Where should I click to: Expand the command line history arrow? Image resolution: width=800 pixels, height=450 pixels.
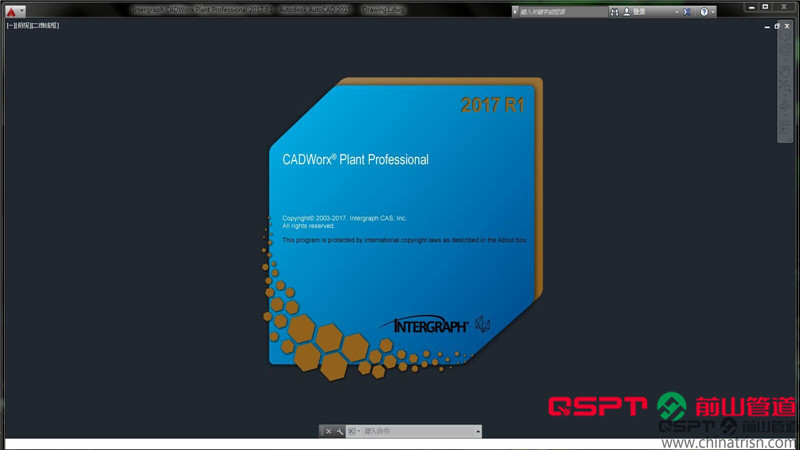[478, 431]
